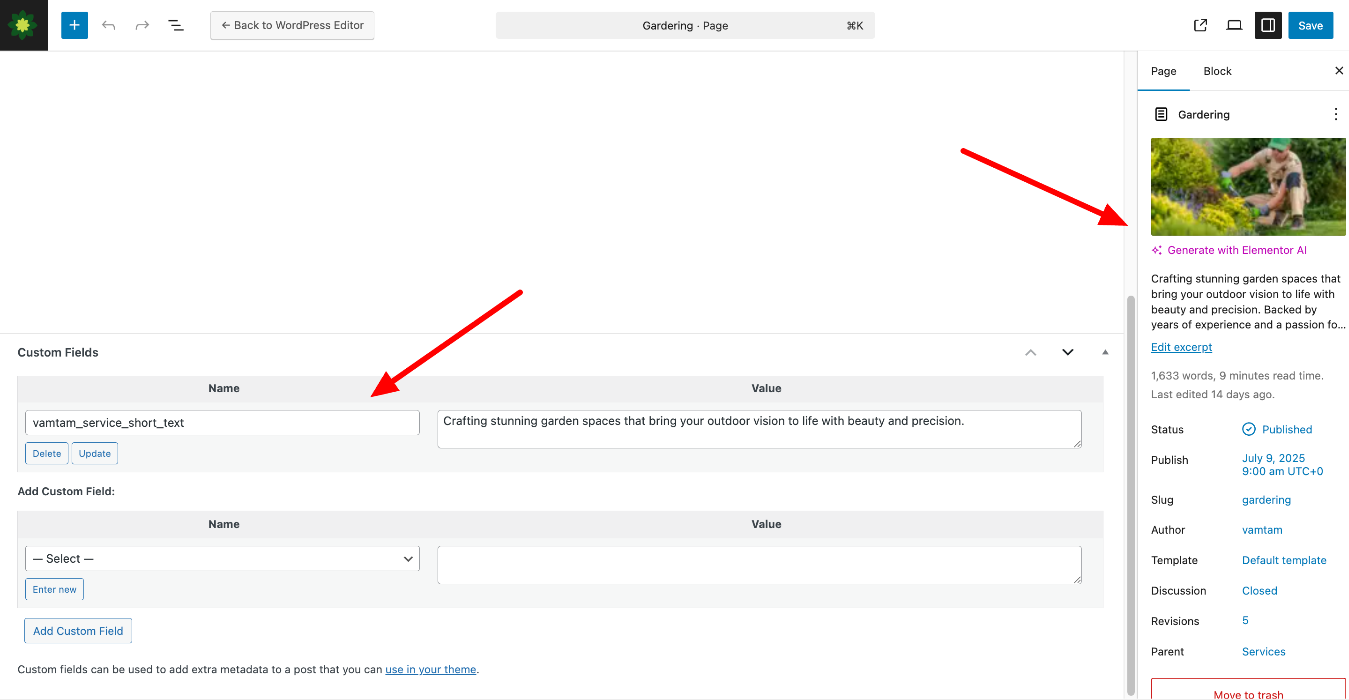1349x700 pixels.
Task: Edit the publish date July 9, 2025
Action: (x=1282, y=465)
